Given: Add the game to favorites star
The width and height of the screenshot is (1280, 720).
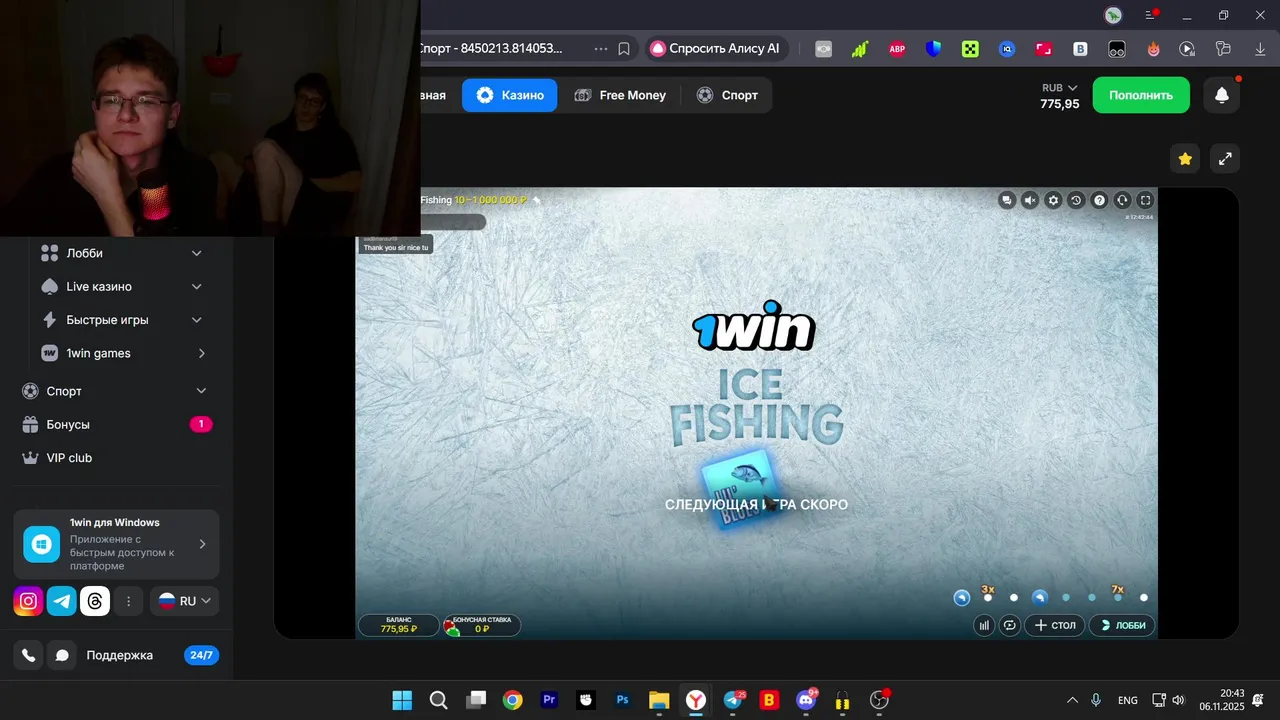Looking at the screenshot, I should pos(1185,158).
